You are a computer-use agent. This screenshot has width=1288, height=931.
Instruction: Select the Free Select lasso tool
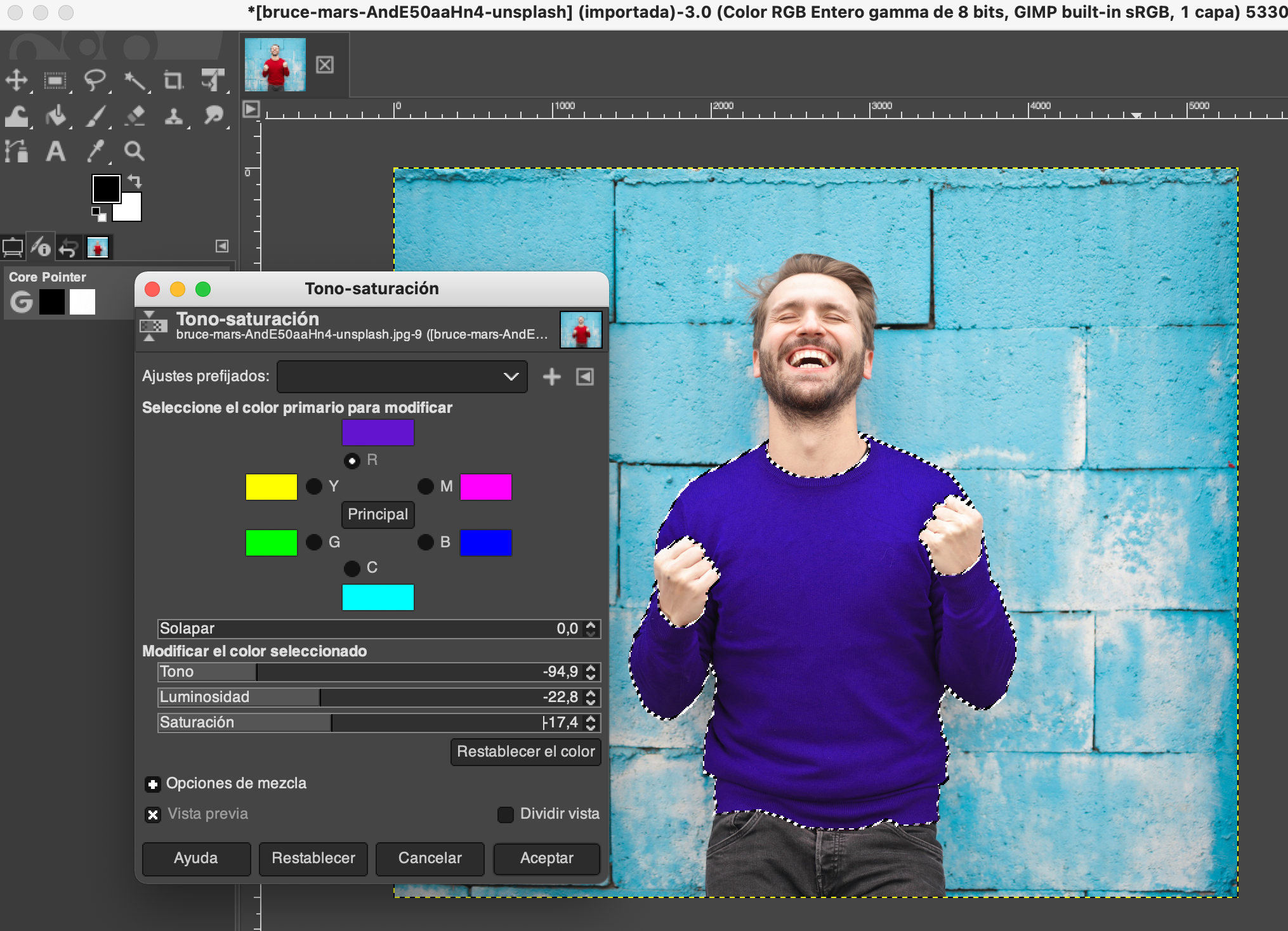pos(95,81)
